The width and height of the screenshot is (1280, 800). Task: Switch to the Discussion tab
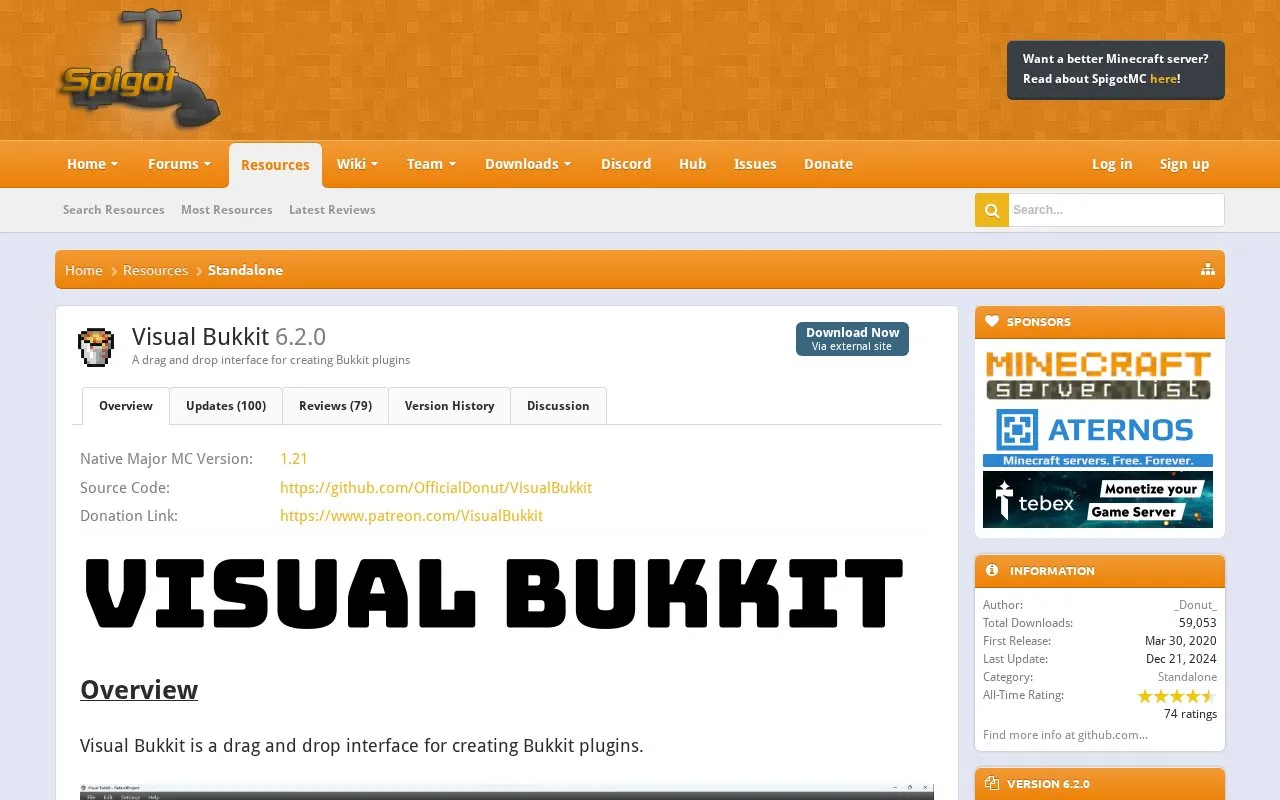point(558,406)
